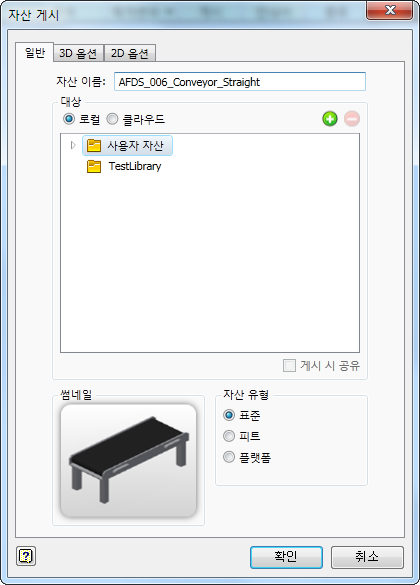Screen dimensions: 420x585
Task: Open the 일반 tab
Action: 35,52
